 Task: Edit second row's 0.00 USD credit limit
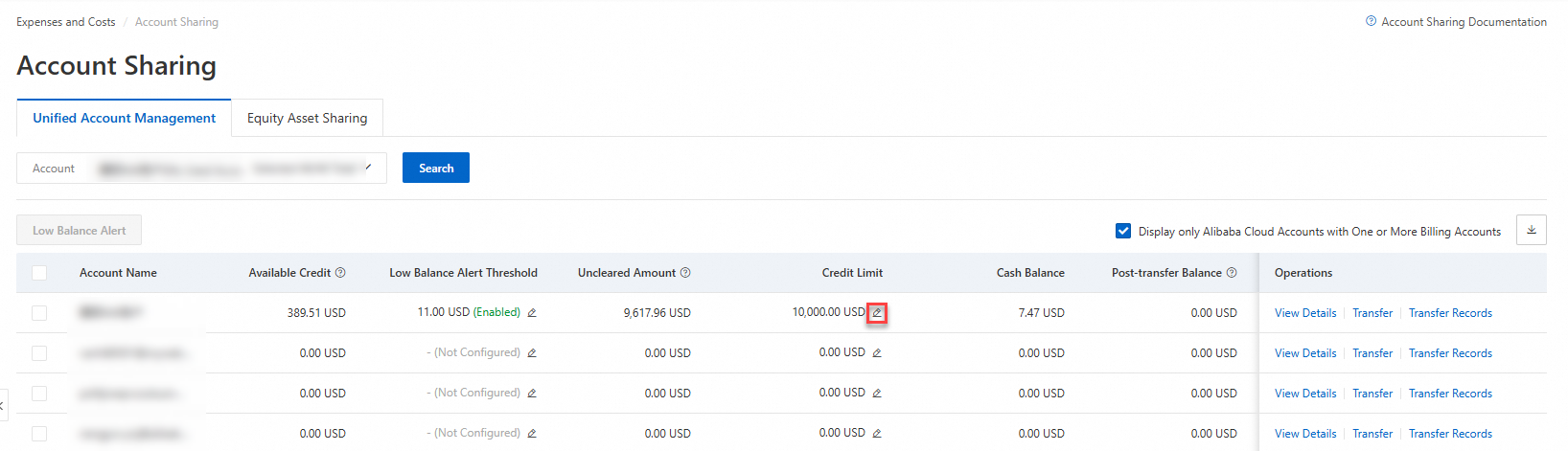click(x=877, y=353)
